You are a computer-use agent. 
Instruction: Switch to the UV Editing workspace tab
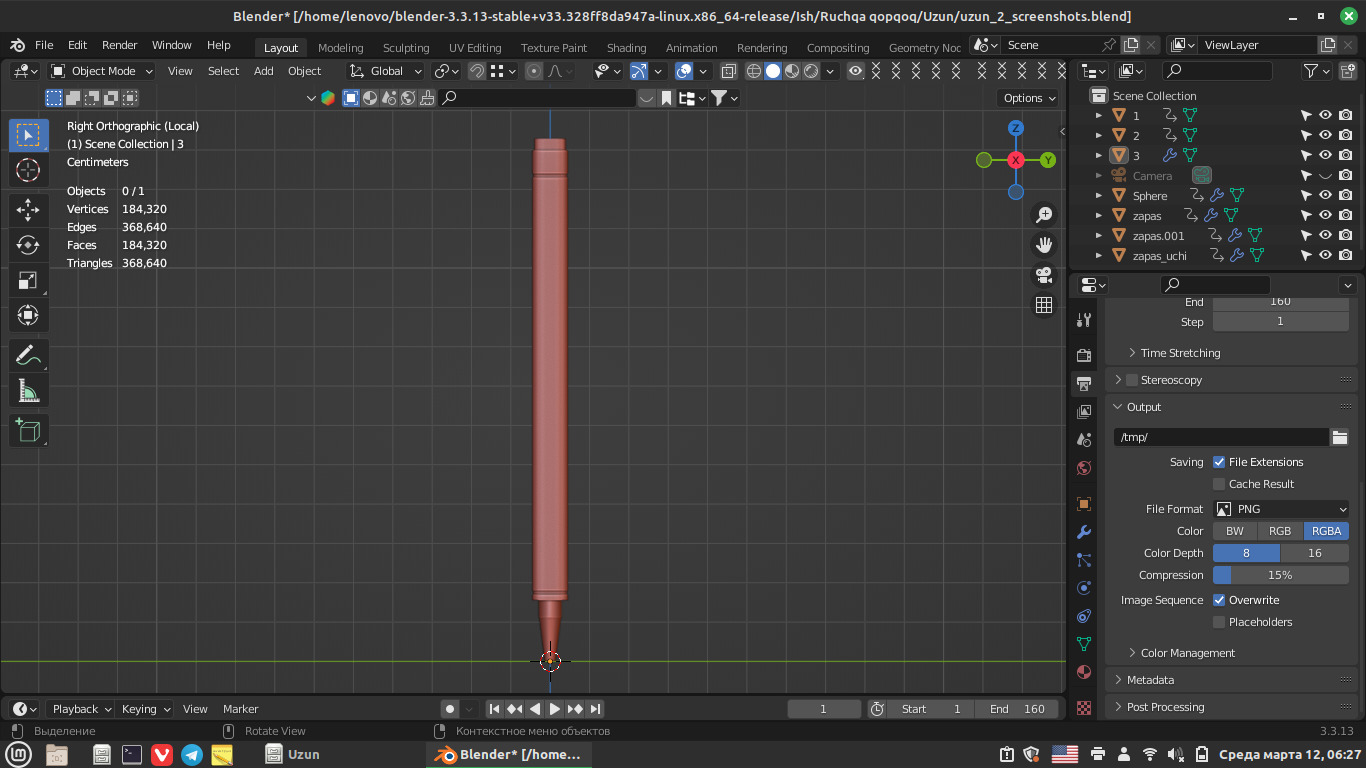click(x=475, y=48)
